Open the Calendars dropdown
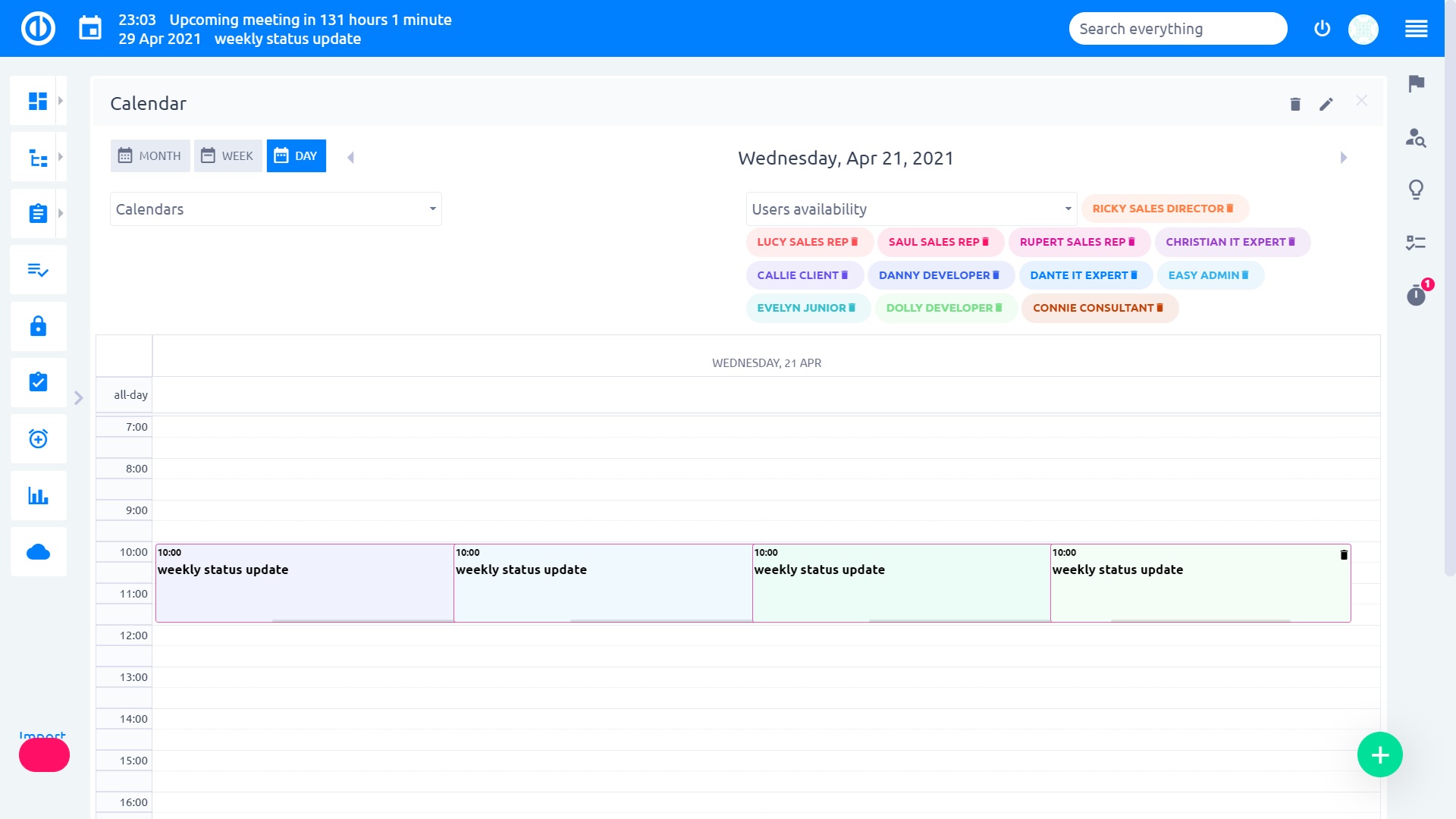This screenshot has height=819, width=1456. (x=276, y=209)
